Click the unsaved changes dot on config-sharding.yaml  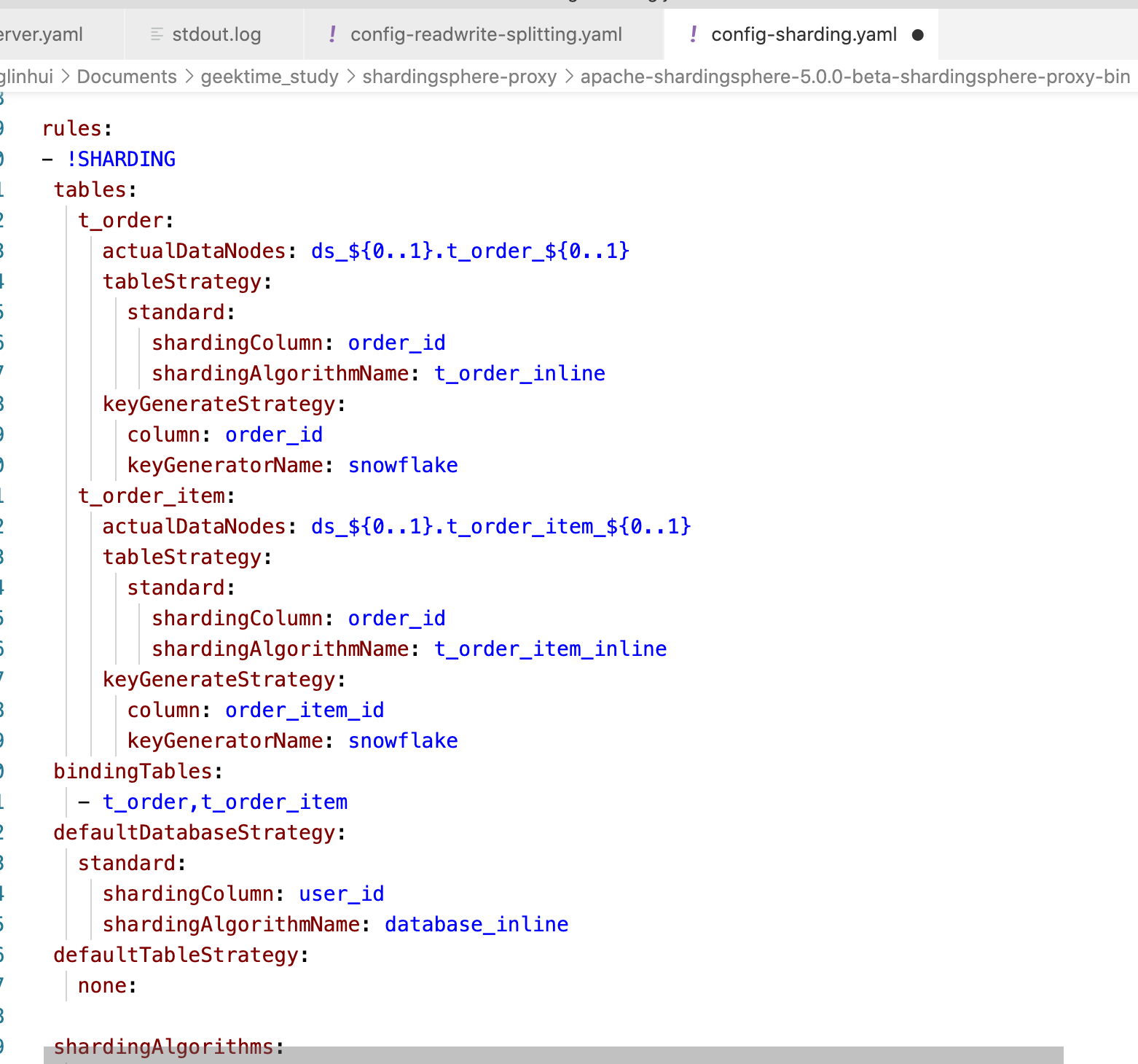coord(919,34)
